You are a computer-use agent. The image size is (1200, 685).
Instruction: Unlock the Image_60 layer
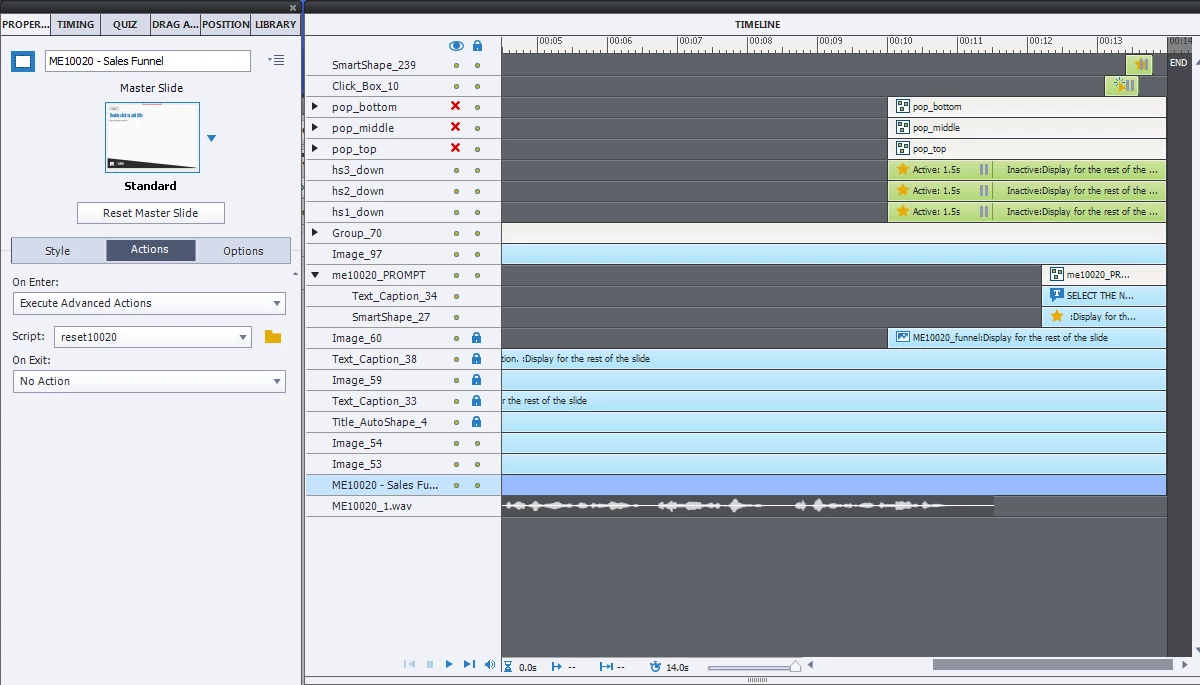pos(477,338)
